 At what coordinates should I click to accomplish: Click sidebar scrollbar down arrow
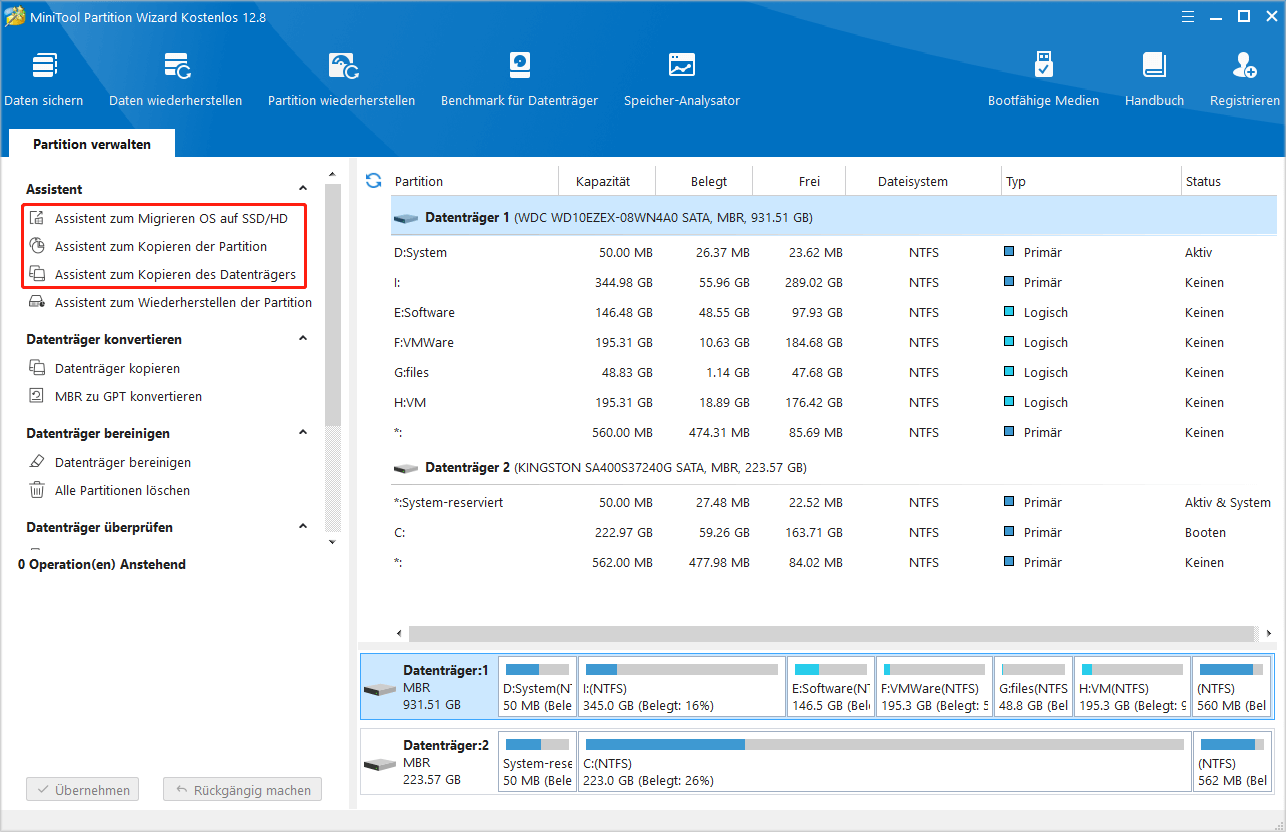(x=333, y=542)
